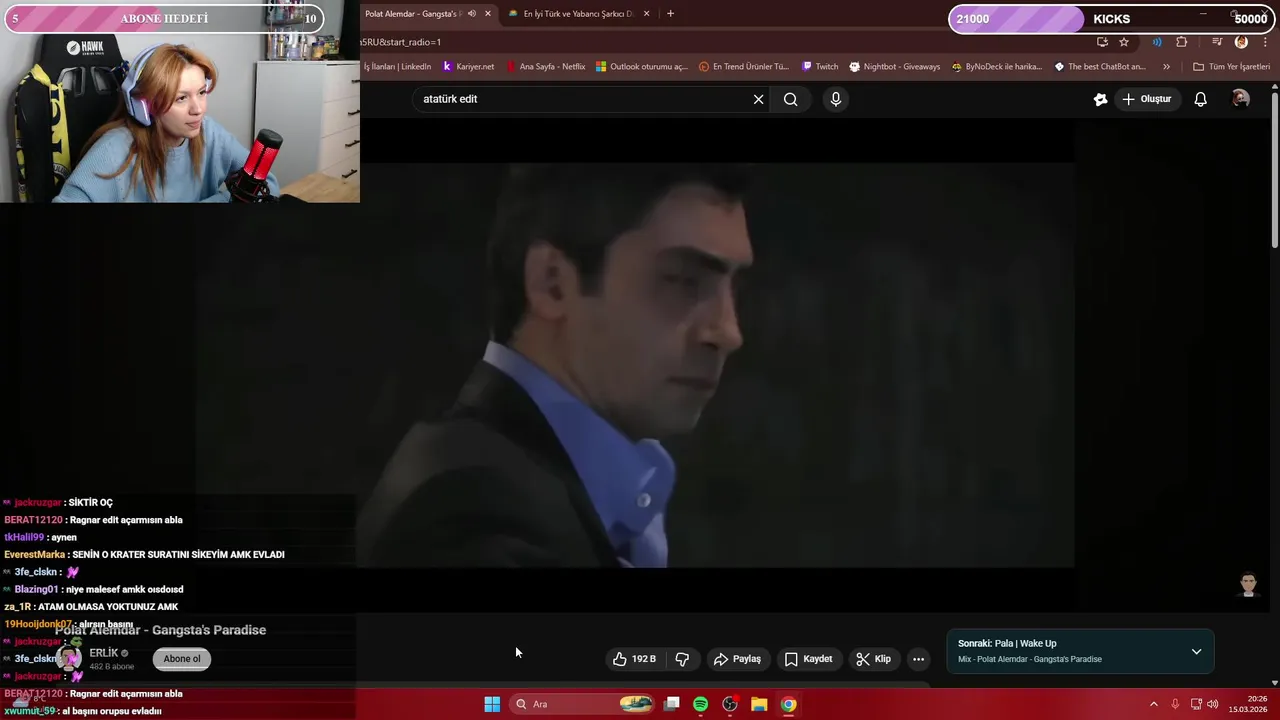This screenshot has width=1280, height=720.
Task: Open the ERLİK channel name link
Action: (x=104, y=653)
